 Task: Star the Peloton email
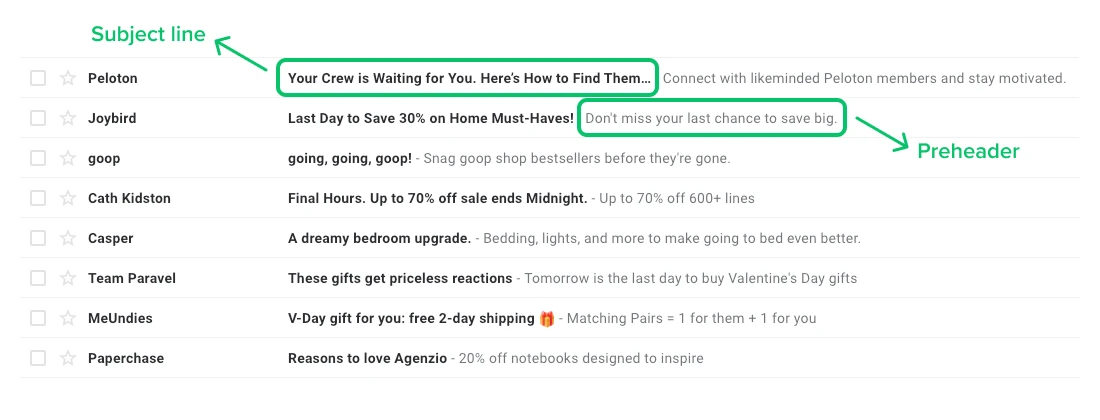click(68, 78)
